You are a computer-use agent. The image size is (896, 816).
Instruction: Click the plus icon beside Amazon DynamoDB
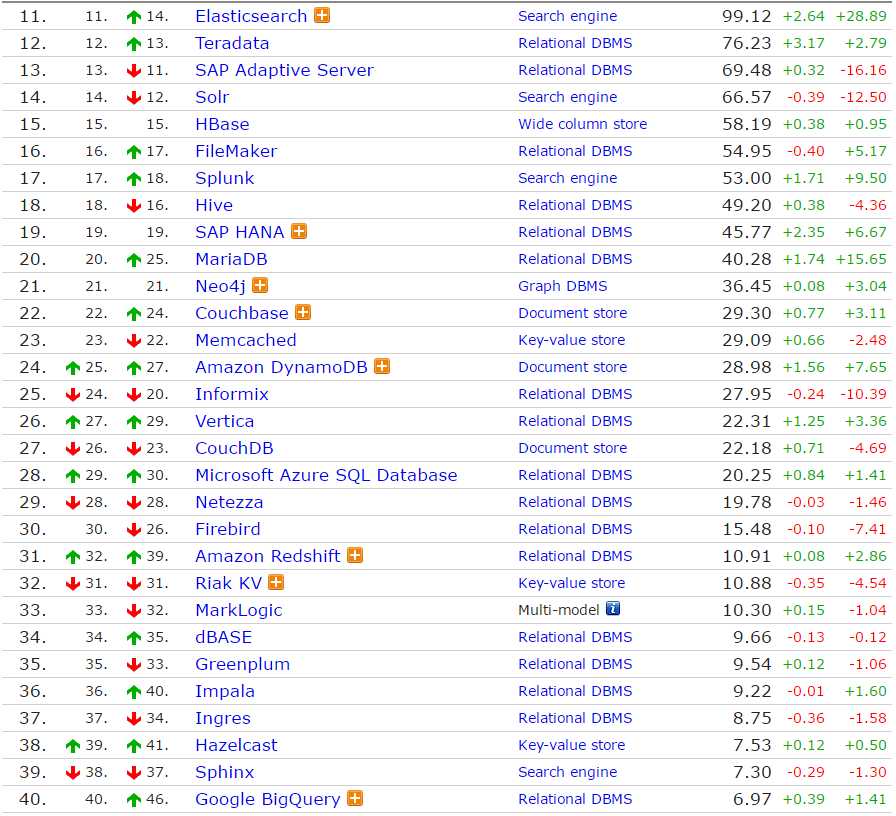tap(382, 366)
